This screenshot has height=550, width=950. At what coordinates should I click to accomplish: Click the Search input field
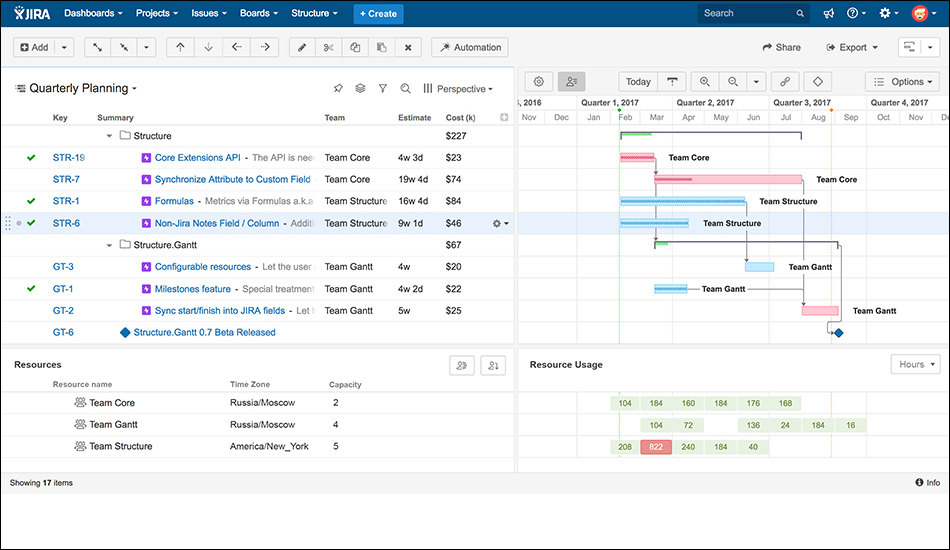[754, 13]
